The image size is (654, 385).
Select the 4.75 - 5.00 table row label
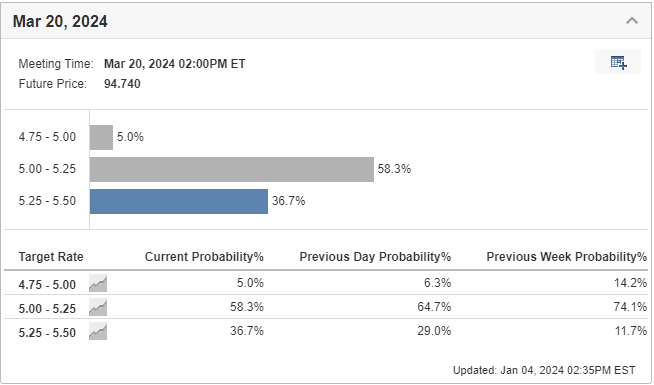(x=47, y=284)
